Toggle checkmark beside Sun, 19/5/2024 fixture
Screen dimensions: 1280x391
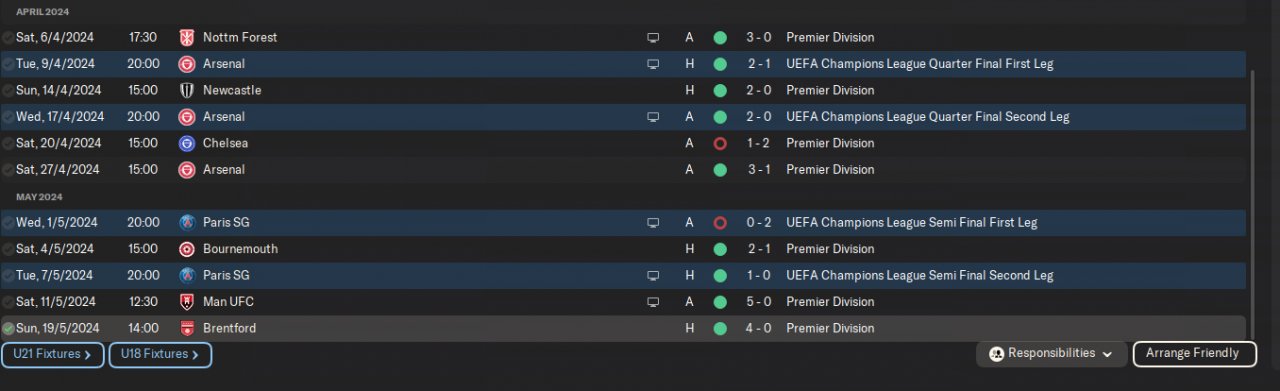(x=8, y=329)
